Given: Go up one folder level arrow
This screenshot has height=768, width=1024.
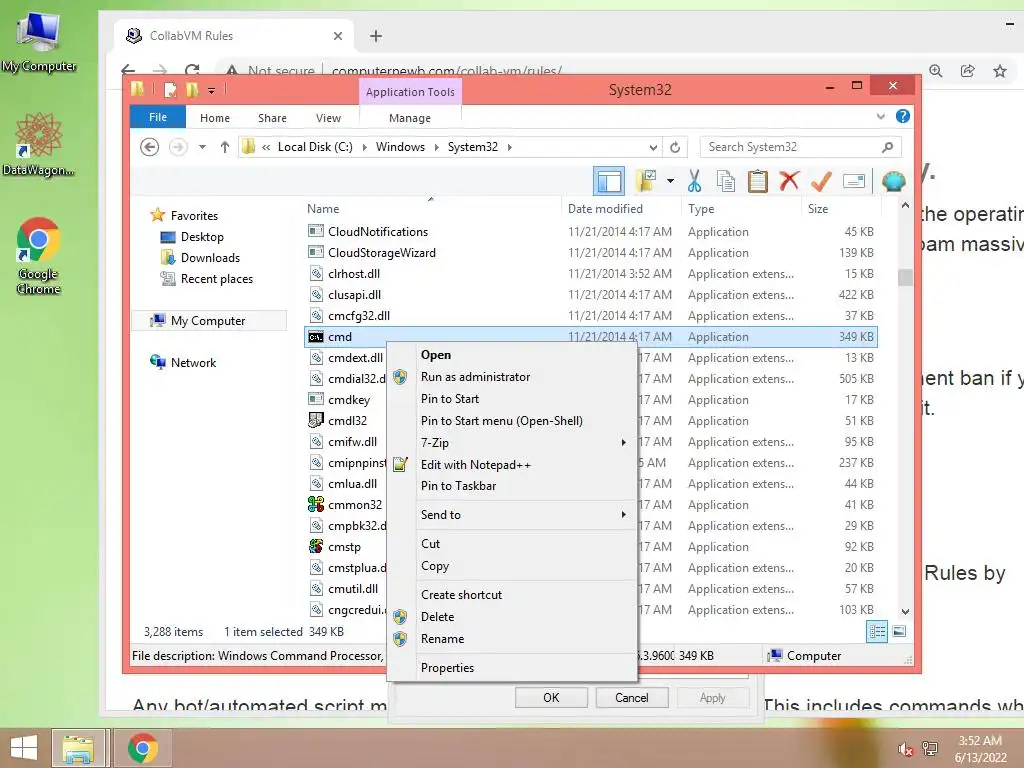Looking at the screenshot, I should coord(225,147).
